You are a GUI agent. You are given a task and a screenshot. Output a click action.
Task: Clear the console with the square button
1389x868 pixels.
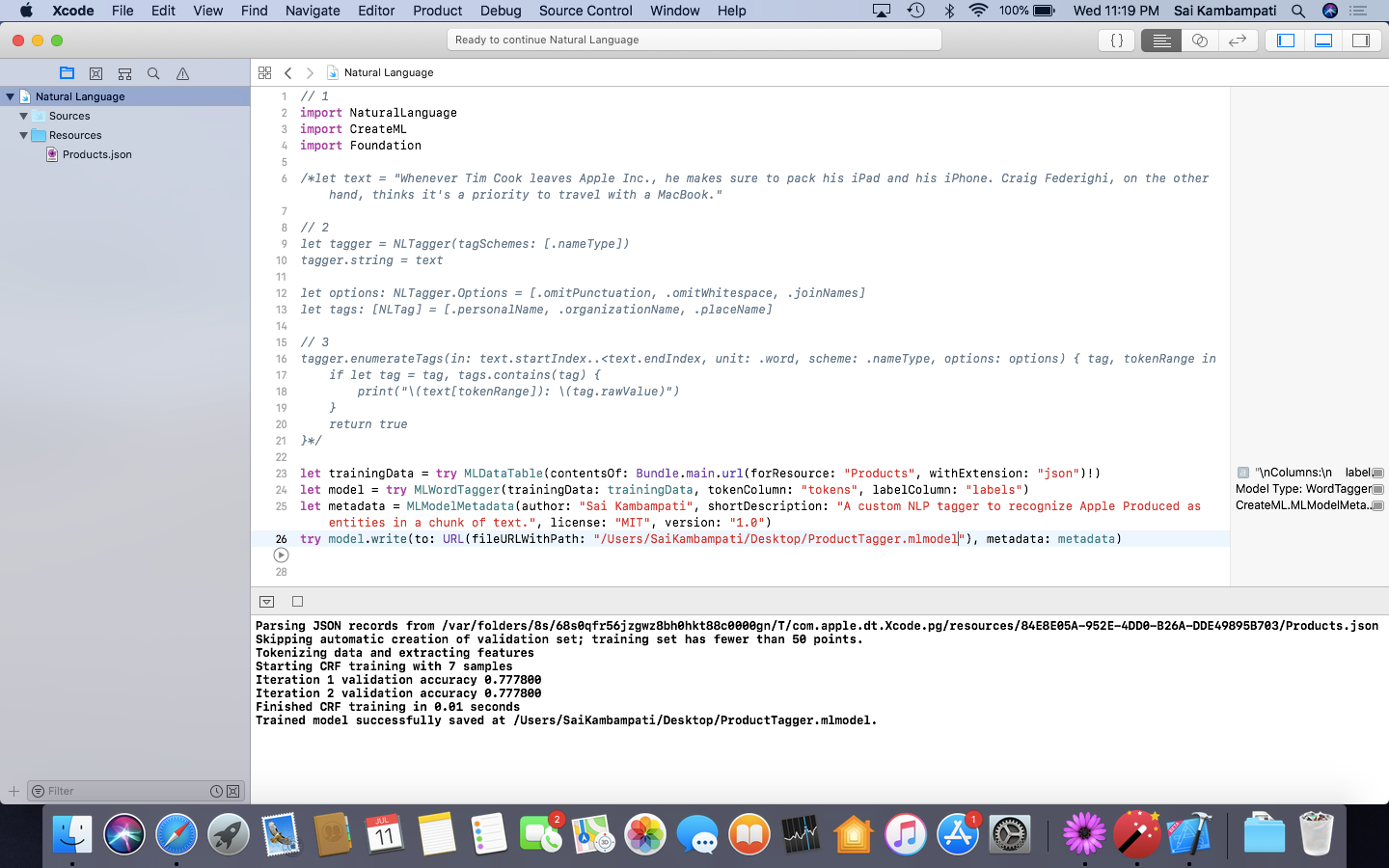(297, 601)
